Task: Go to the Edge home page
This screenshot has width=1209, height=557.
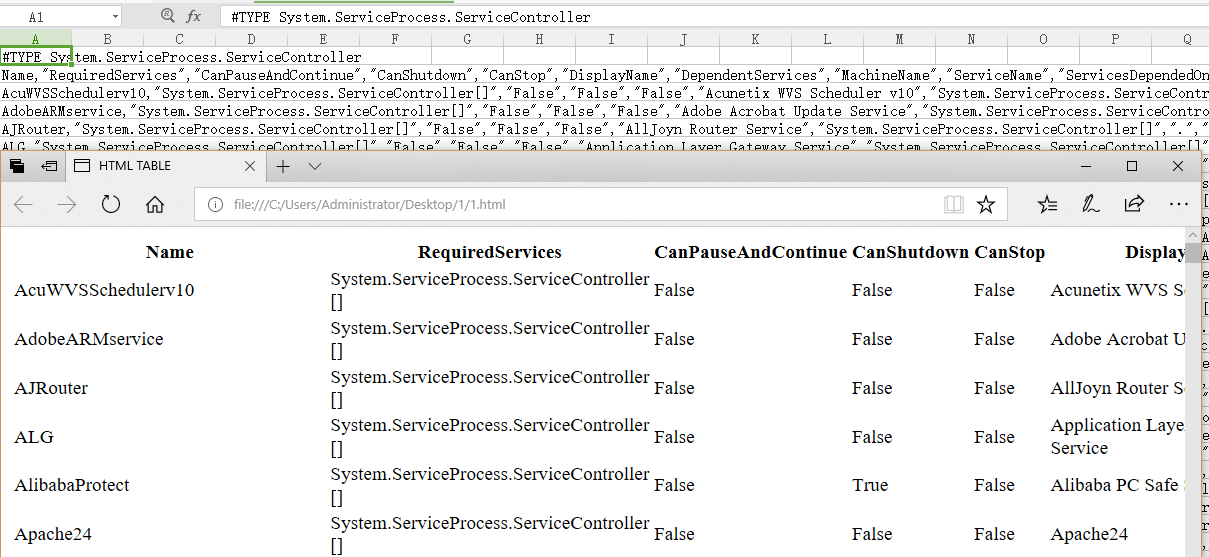Action: point(155,204)
